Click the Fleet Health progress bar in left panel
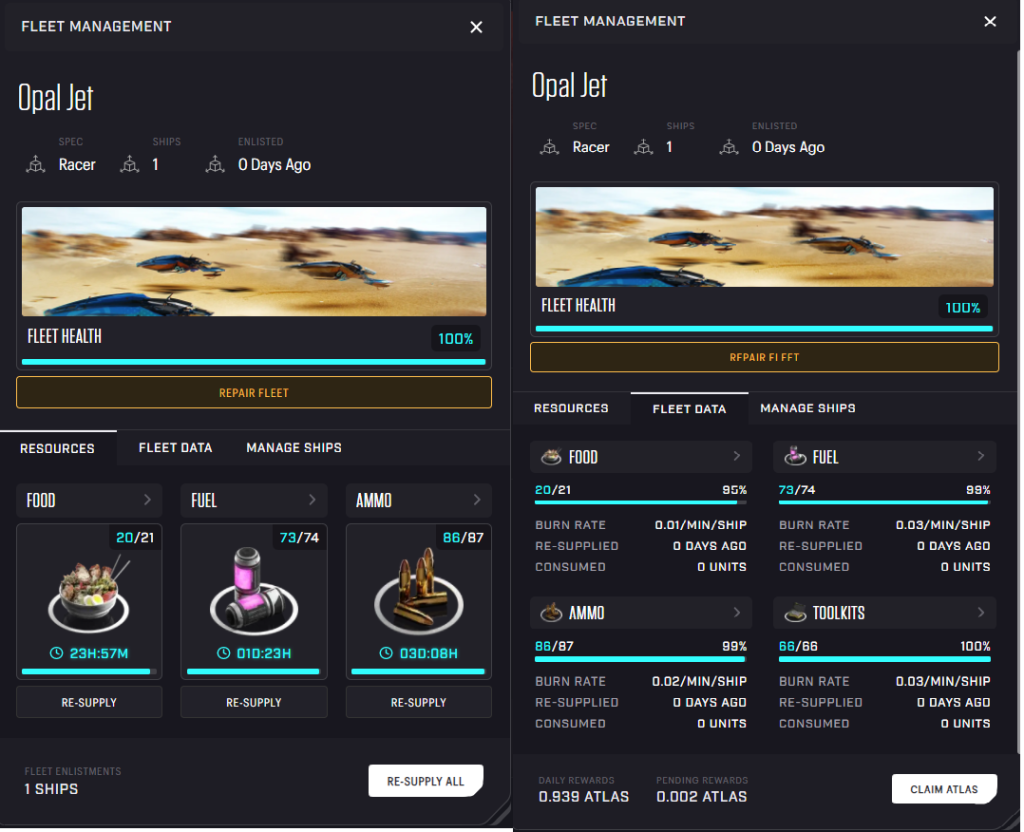1024x832 pixels. [254, 362]
